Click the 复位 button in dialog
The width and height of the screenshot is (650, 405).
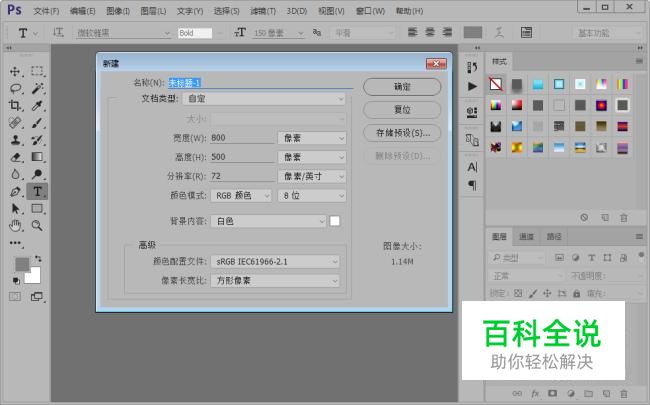coord(402,110)
